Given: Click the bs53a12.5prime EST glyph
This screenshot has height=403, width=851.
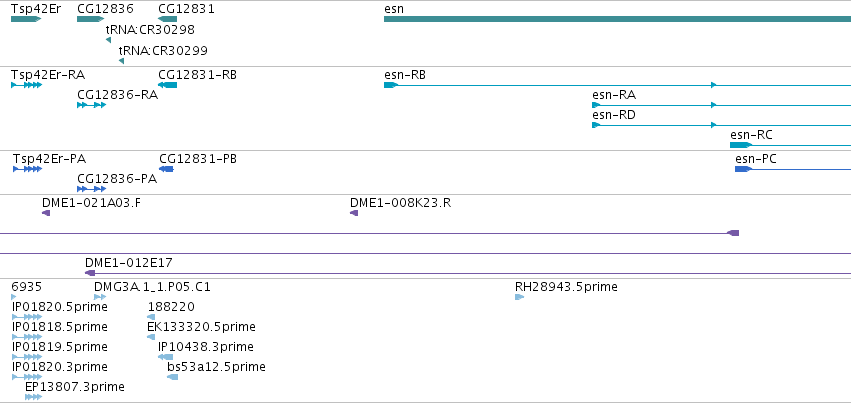Looking at the screenshot, I should click(x=173, y=377).
